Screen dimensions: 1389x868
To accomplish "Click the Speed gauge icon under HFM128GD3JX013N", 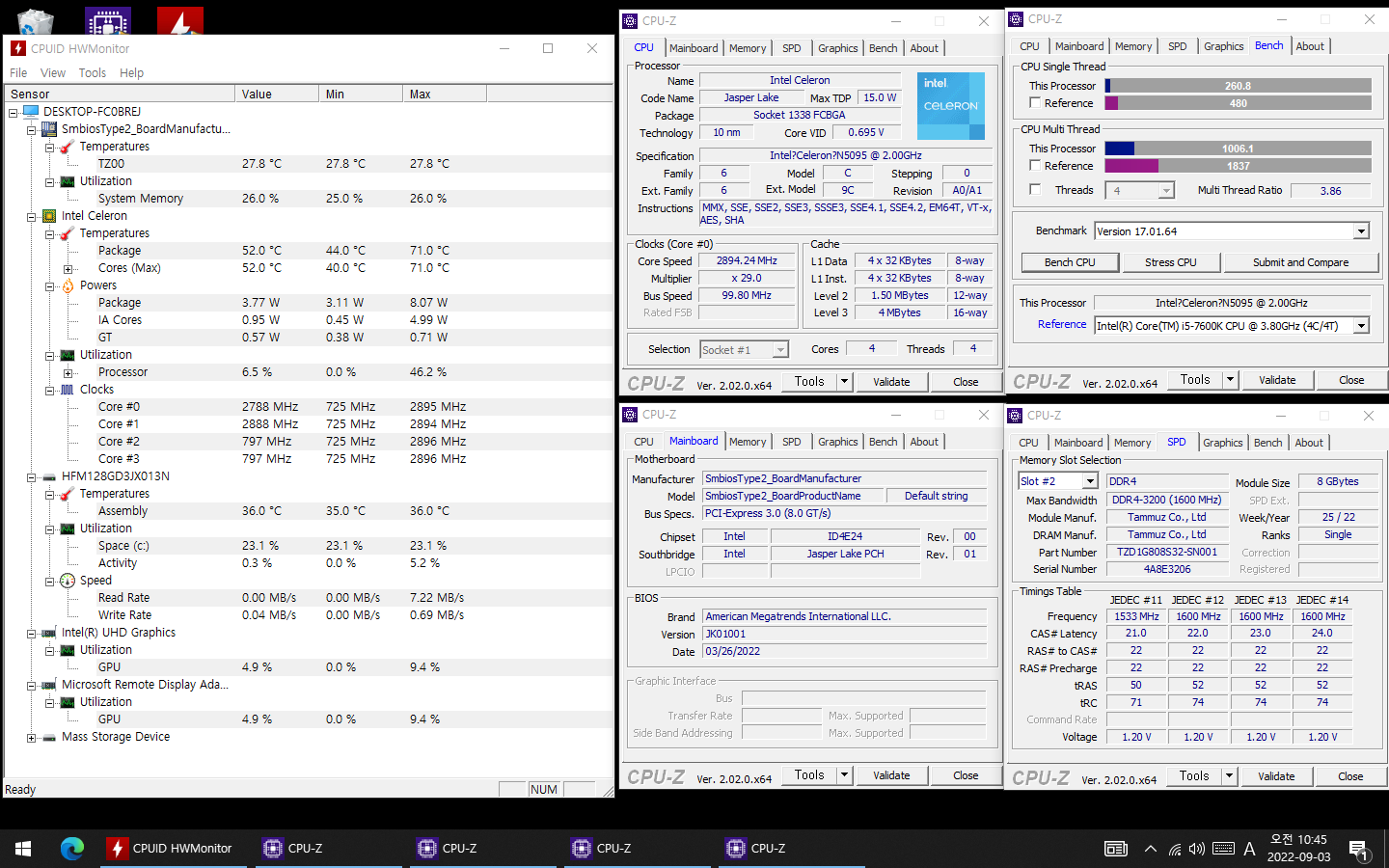I will click(68, 581).
